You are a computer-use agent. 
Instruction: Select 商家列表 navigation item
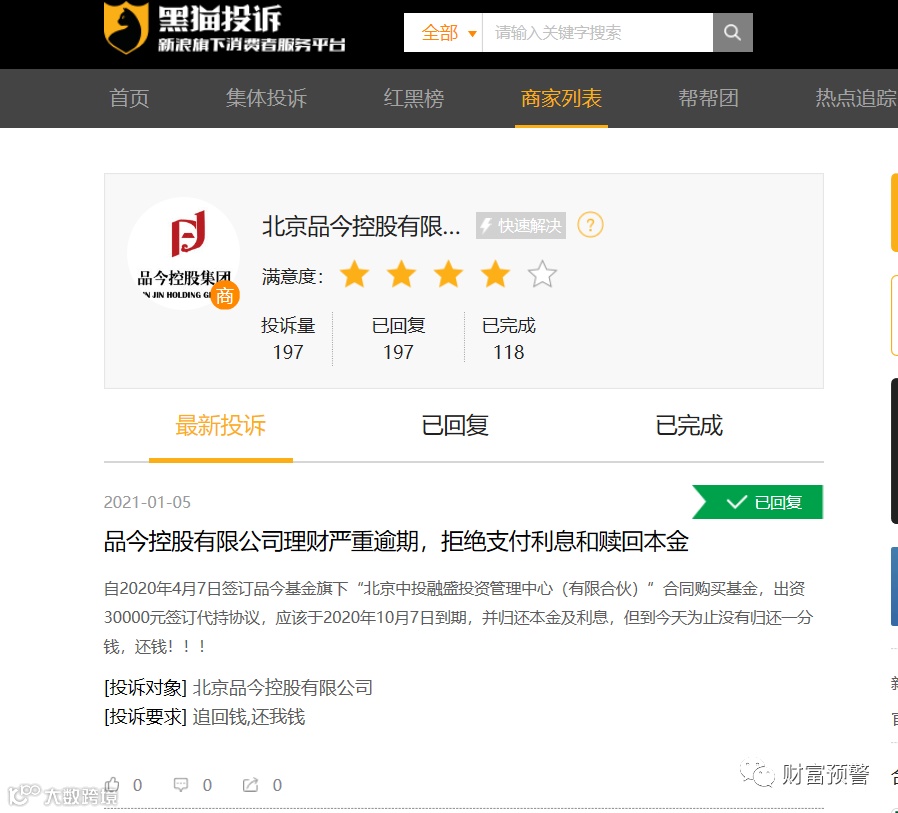561,98
